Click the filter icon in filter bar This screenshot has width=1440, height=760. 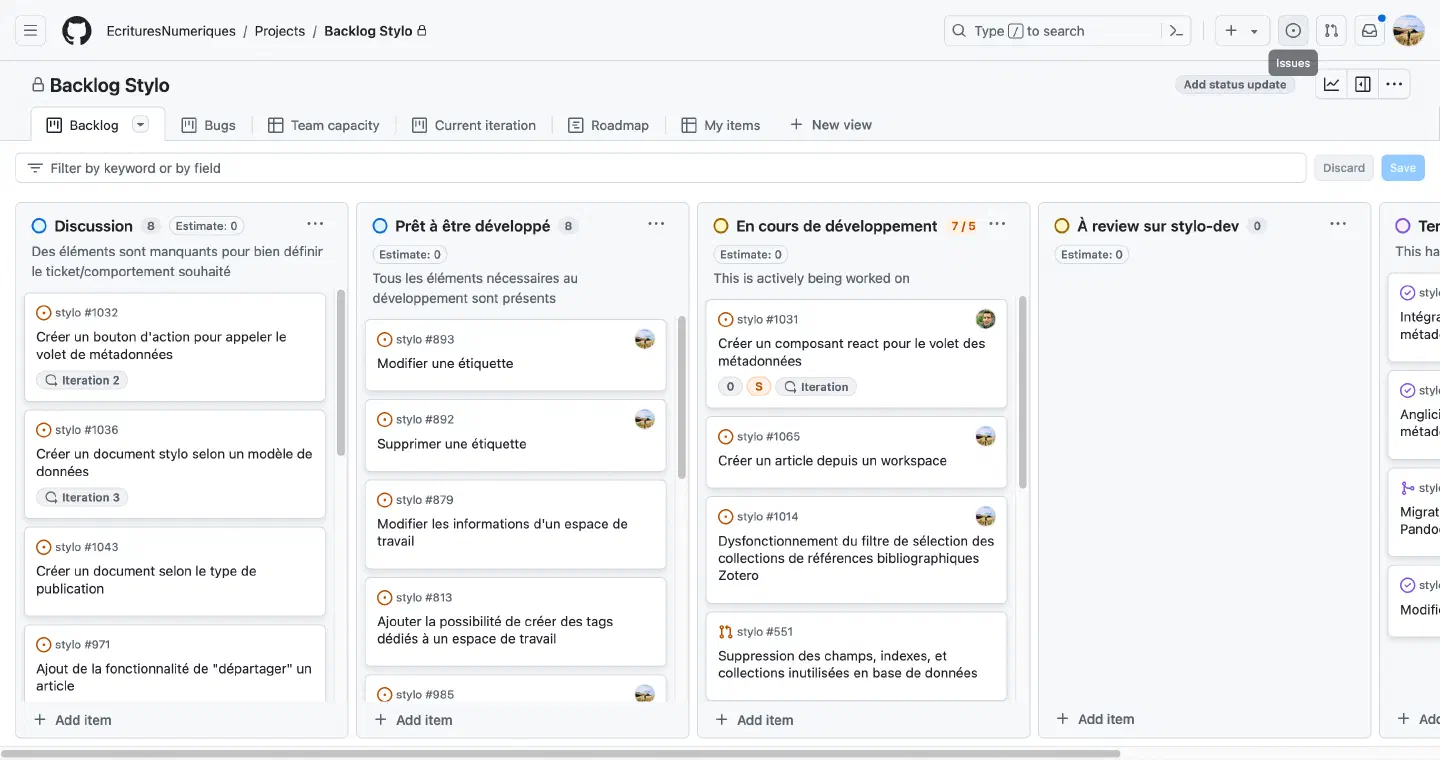tap(35, 168)
